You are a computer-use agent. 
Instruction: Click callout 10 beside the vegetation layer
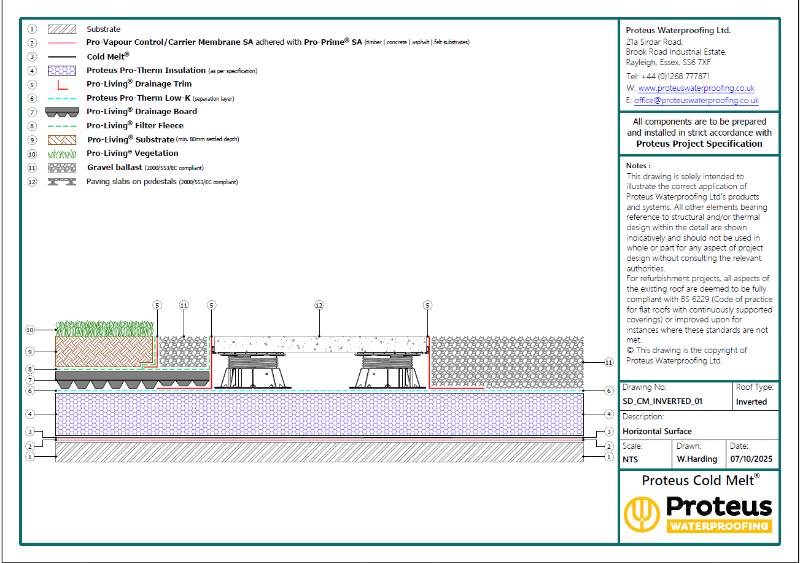tap(30, 329)
